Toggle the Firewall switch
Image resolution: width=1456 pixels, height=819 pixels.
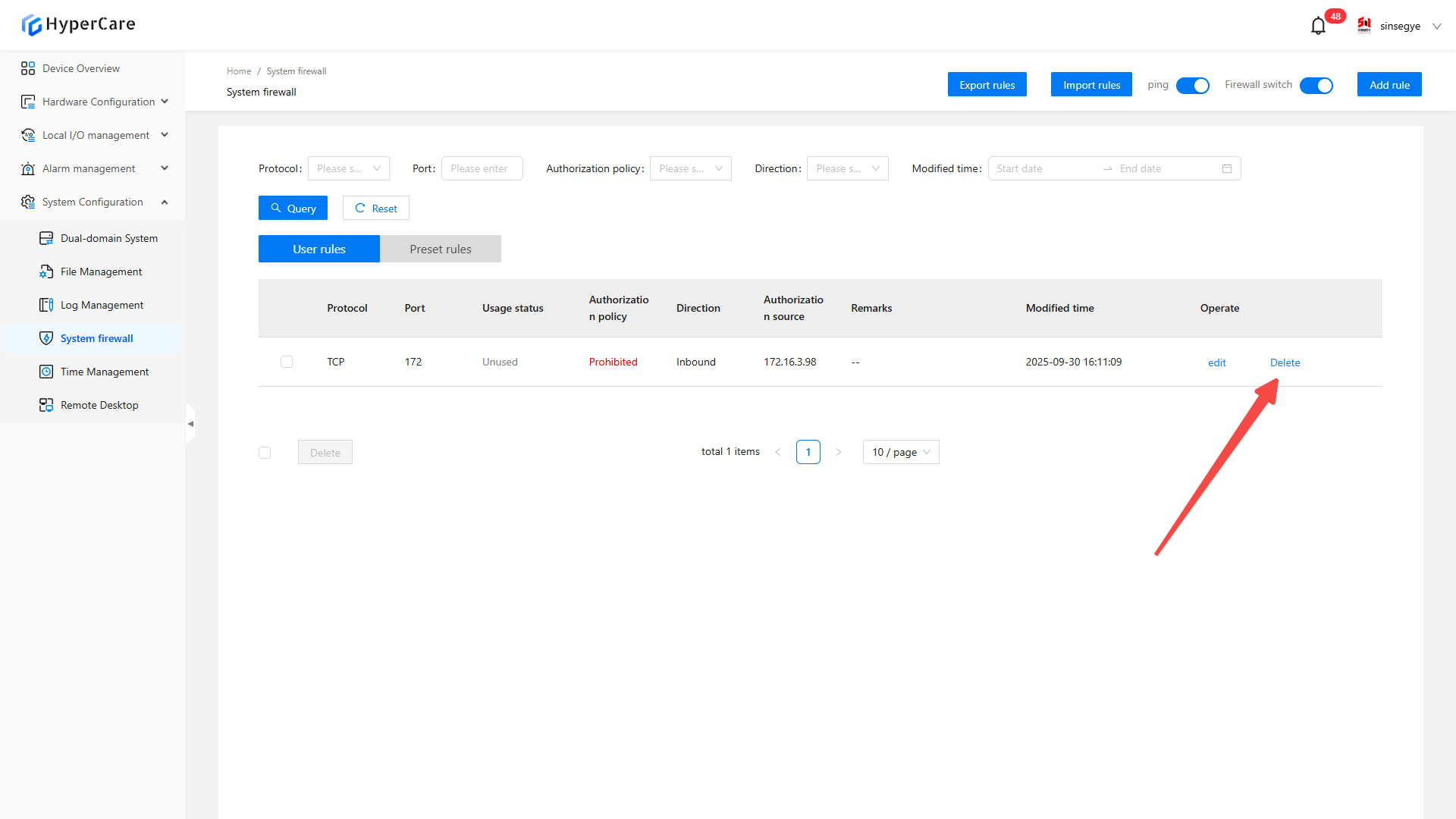1316,86
